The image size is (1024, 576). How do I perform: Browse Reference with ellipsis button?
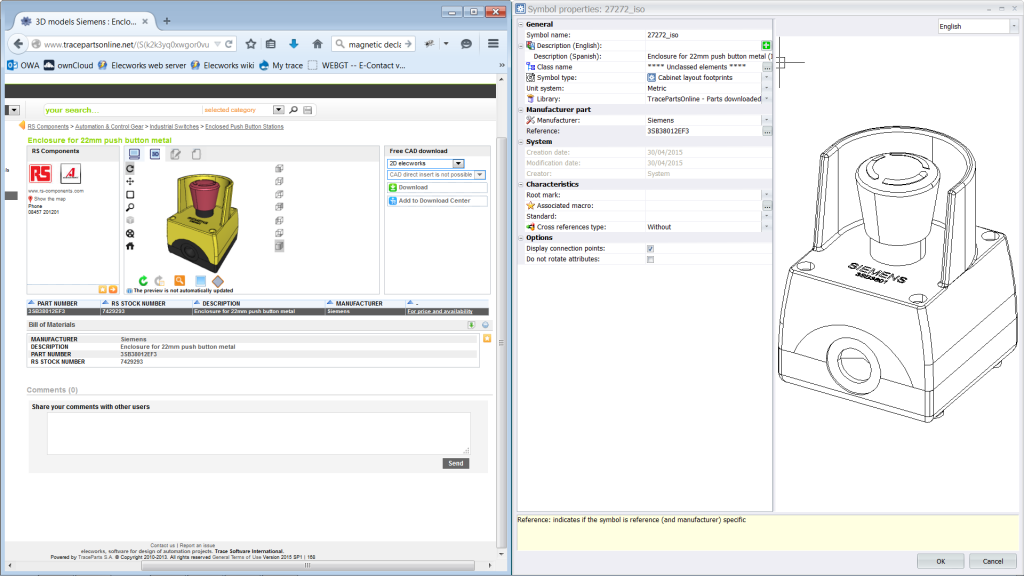pyautogui.click(x=767, y=131)
